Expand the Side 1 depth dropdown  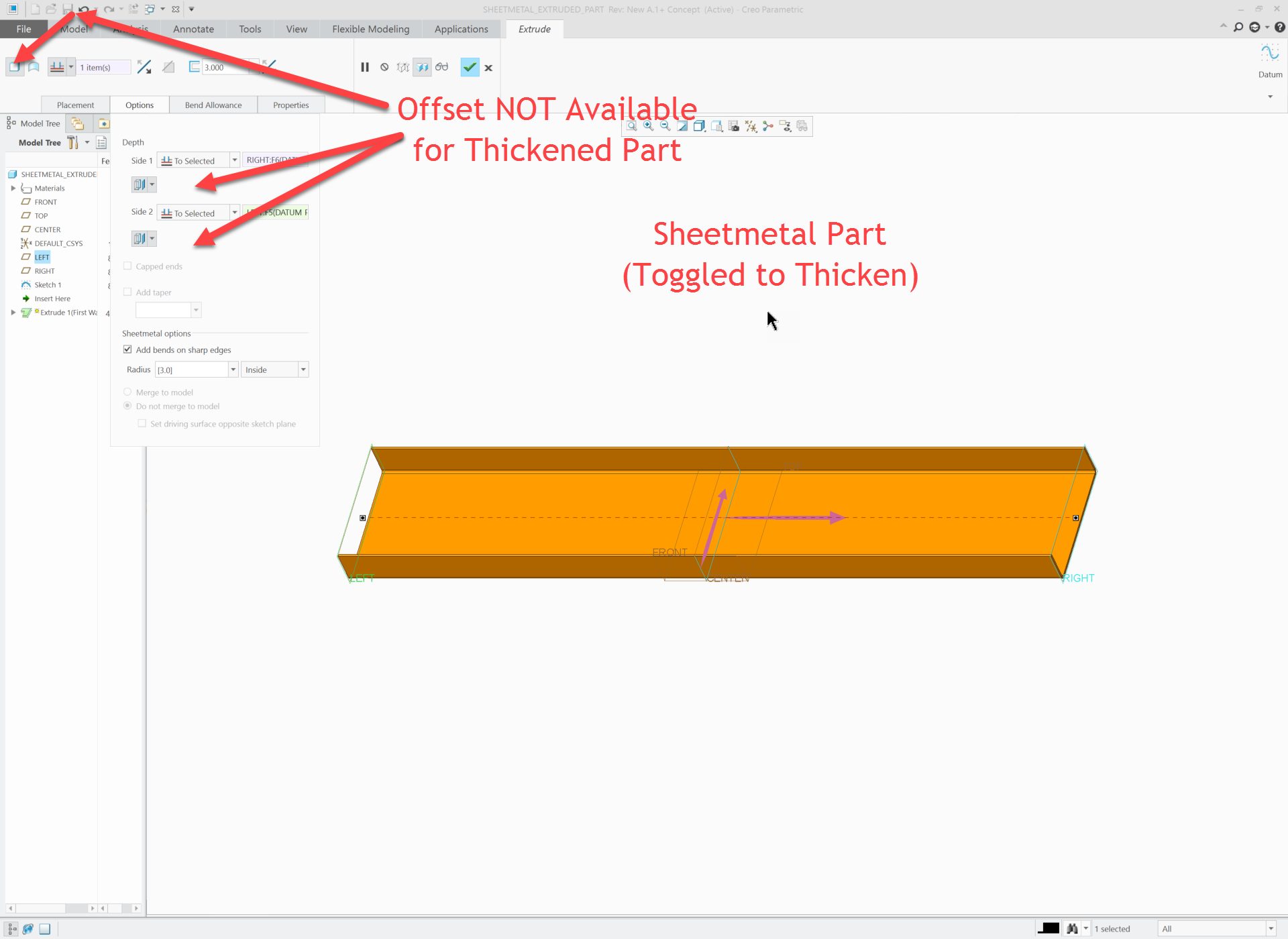tap(234, 160)
